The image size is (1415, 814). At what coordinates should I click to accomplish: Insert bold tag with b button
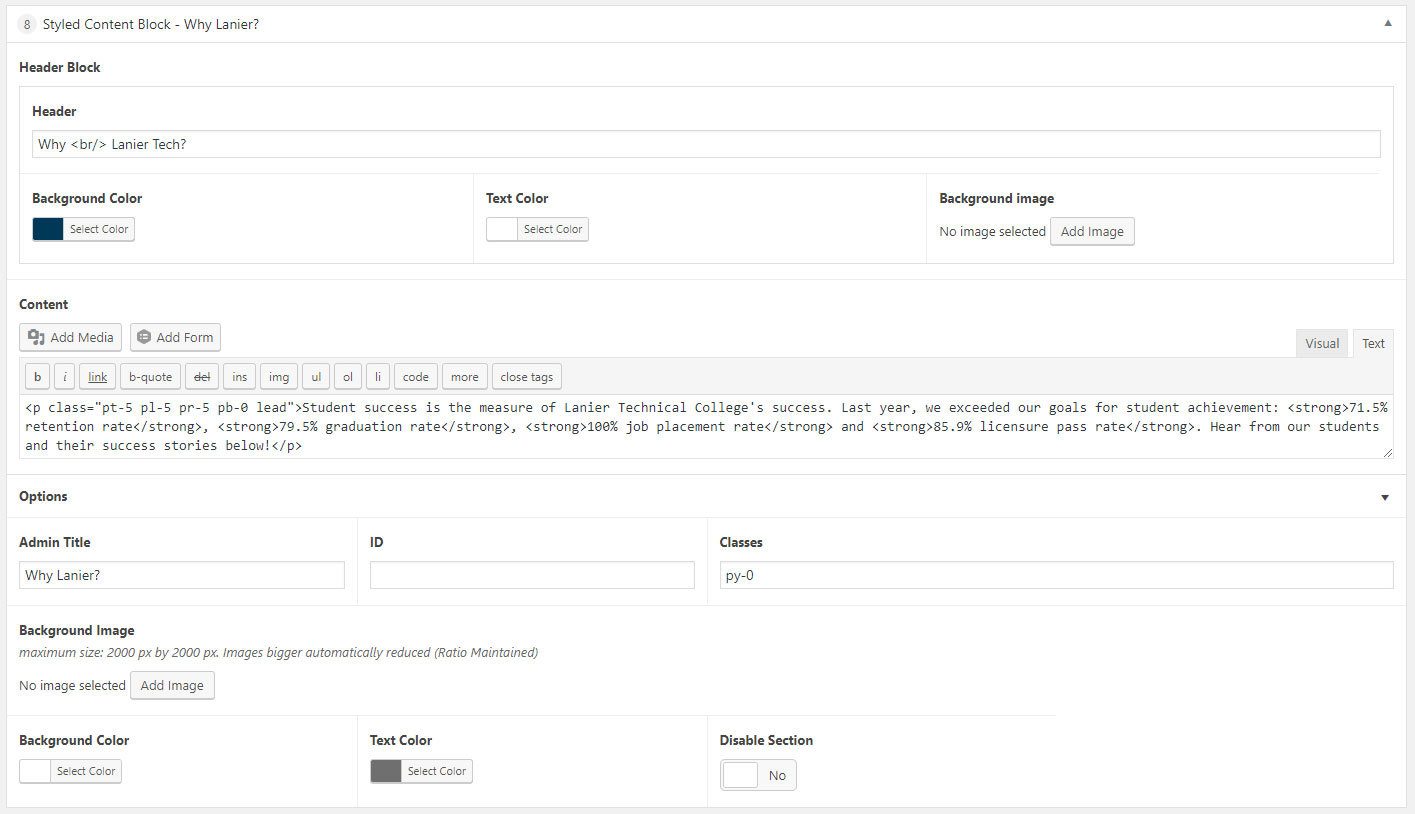(x=37, y=377)
